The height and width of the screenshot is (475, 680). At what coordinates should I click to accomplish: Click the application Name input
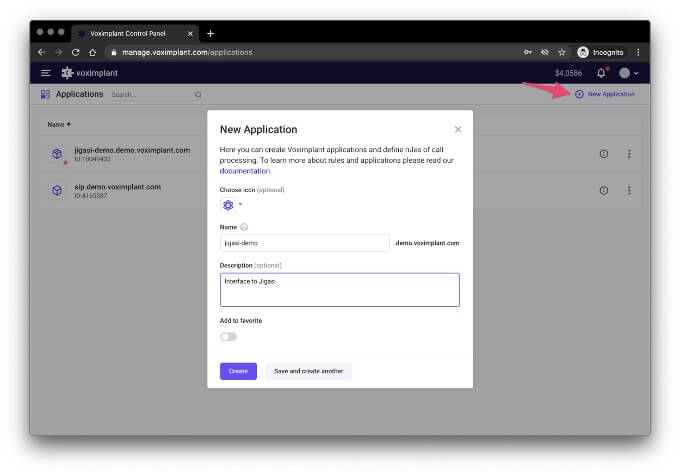pyautogui.click(x=304, y=243)
